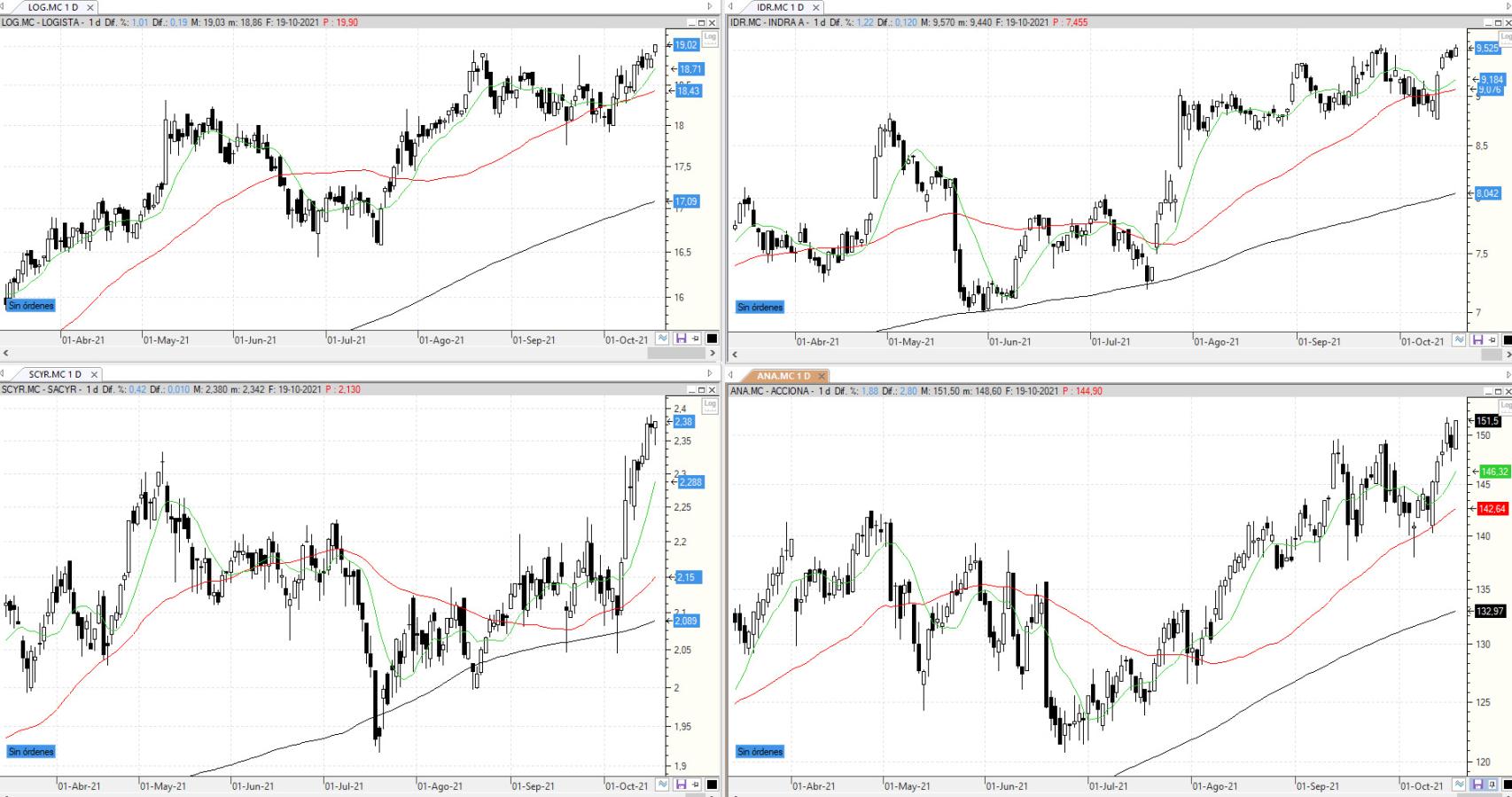Switch to the LOG.MC 1 D tab
The image size is (1512, 797).
pyautogui.click(x=53, y=7)
